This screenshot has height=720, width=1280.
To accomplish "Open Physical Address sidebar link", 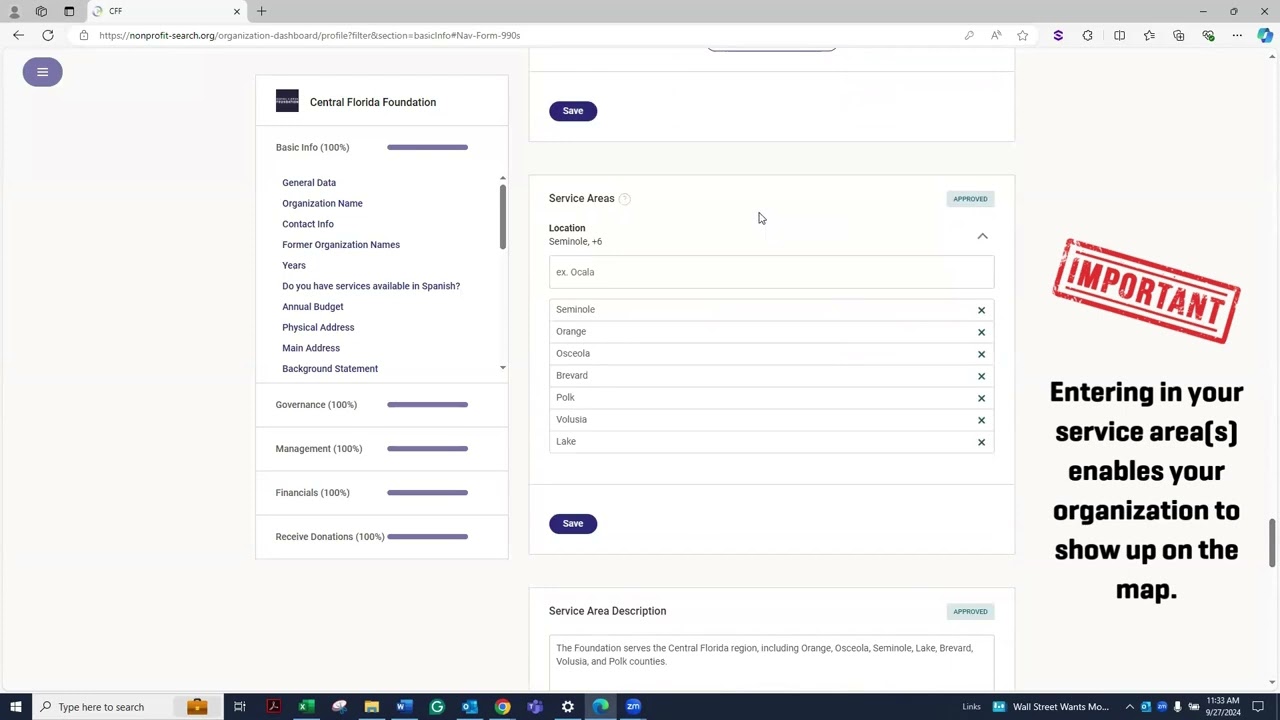I will coord(318,327).
